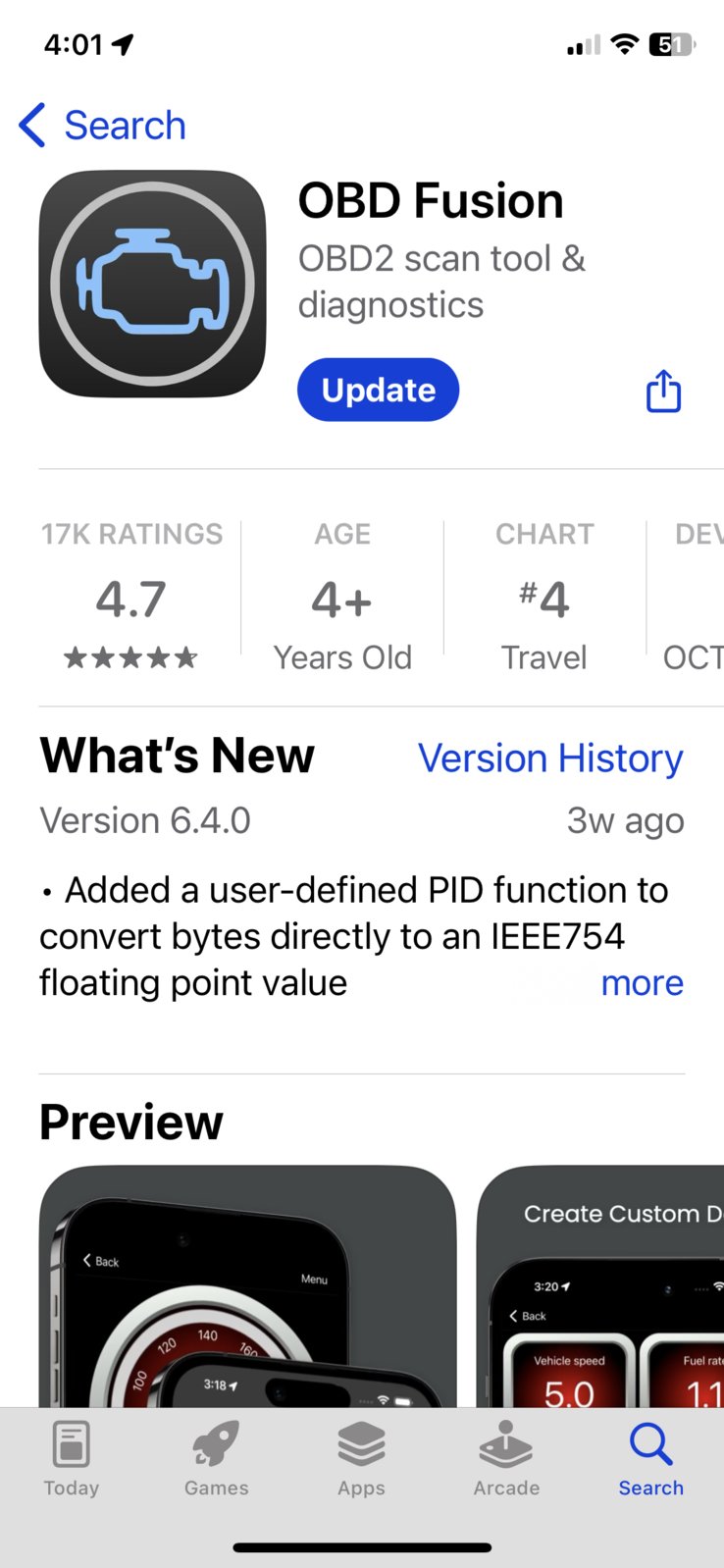Tap the Age 4+ info block
The width and height of the screenshot is (724, 1568).
(342, 595)
